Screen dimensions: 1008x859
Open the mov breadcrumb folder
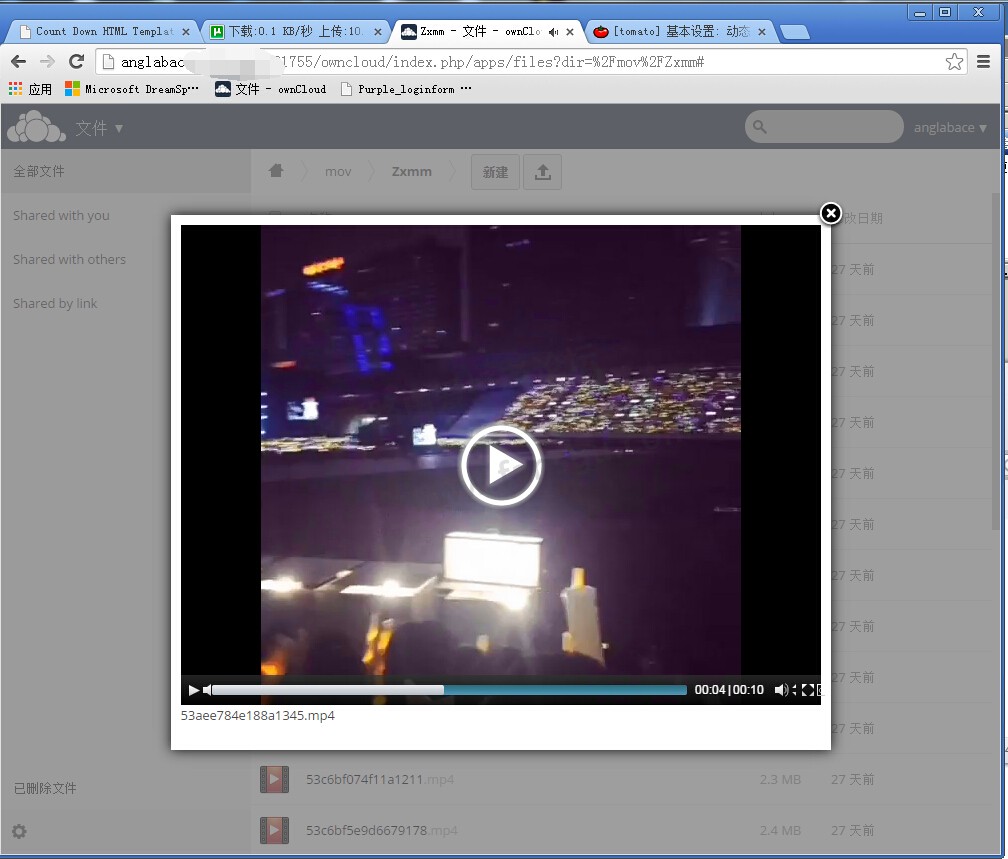(338, 172)
